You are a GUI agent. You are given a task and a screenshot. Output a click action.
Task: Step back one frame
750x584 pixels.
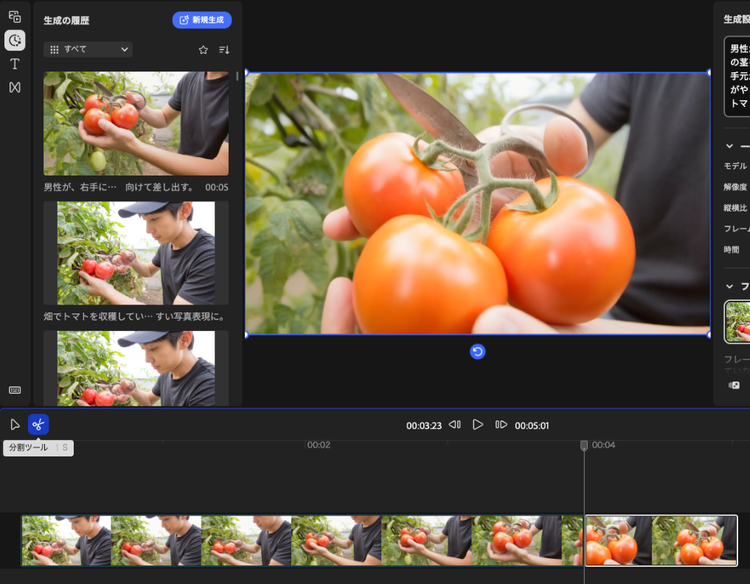[455, 425]
